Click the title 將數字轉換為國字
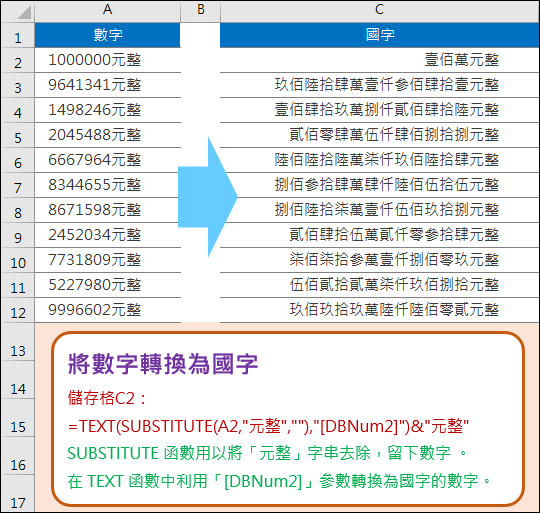 point(163,364)
